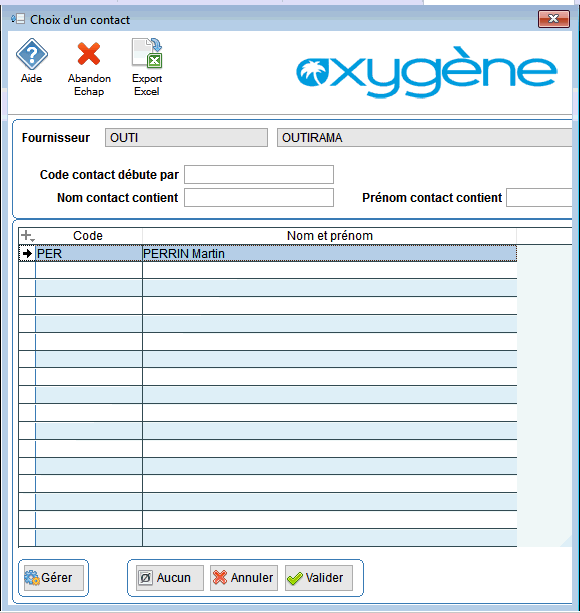
Task: Click the window icon in title bar
Action: [x=18, y=19]
